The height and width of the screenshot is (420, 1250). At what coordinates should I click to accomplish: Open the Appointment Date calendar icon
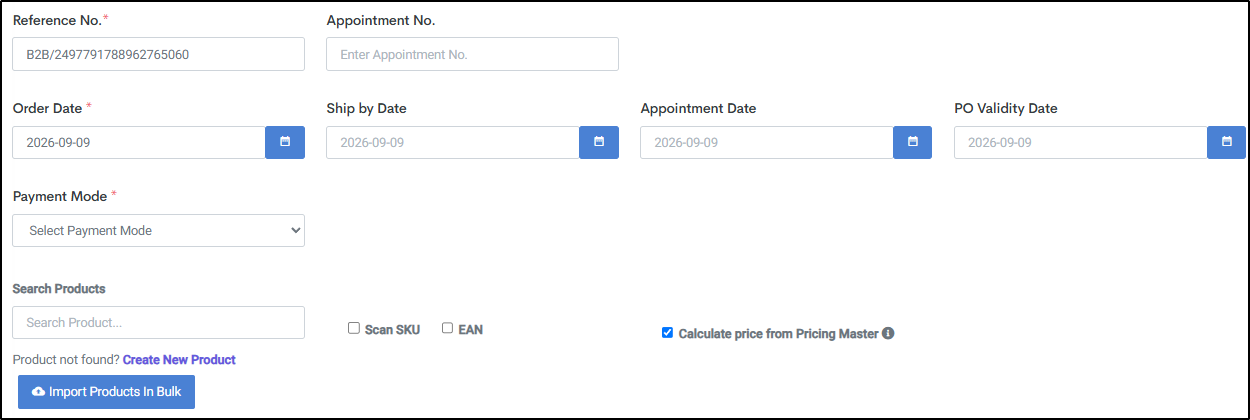[912, 142]
